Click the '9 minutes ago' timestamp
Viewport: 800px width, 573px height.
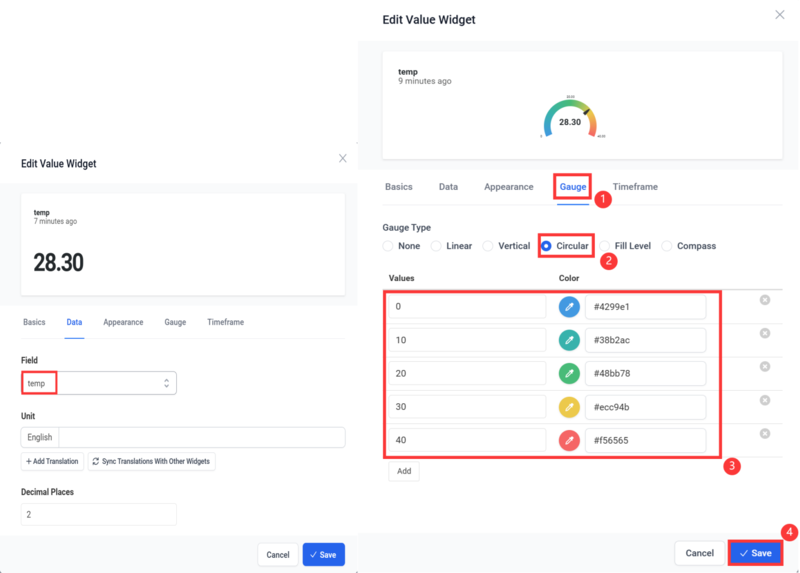[424, 81]
